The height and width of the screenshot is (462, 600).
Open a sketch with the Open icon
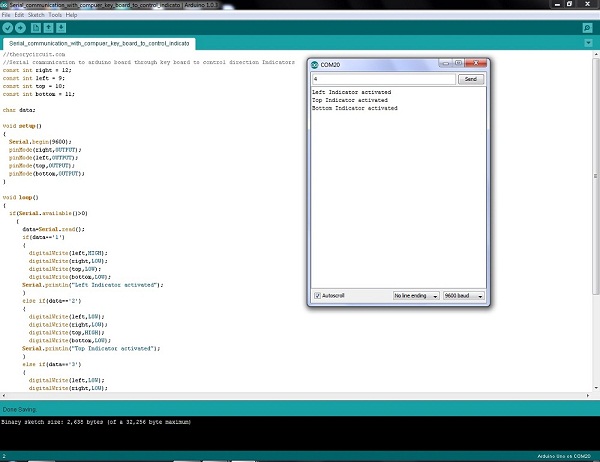pyautogui.click(x=49, y=28)
